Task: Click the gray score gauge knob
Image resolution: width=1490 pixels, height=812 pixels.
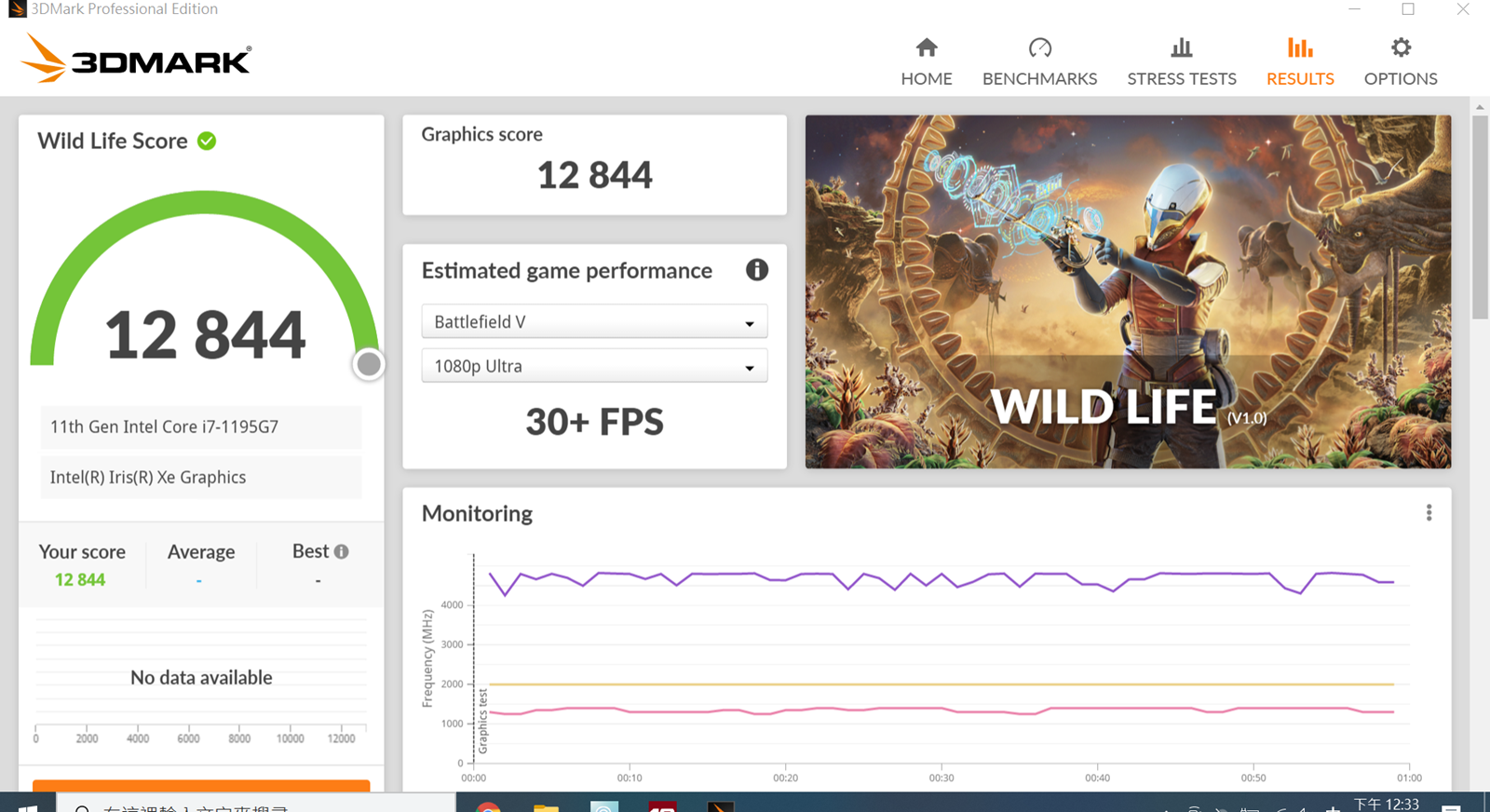Action: (369, 364)
